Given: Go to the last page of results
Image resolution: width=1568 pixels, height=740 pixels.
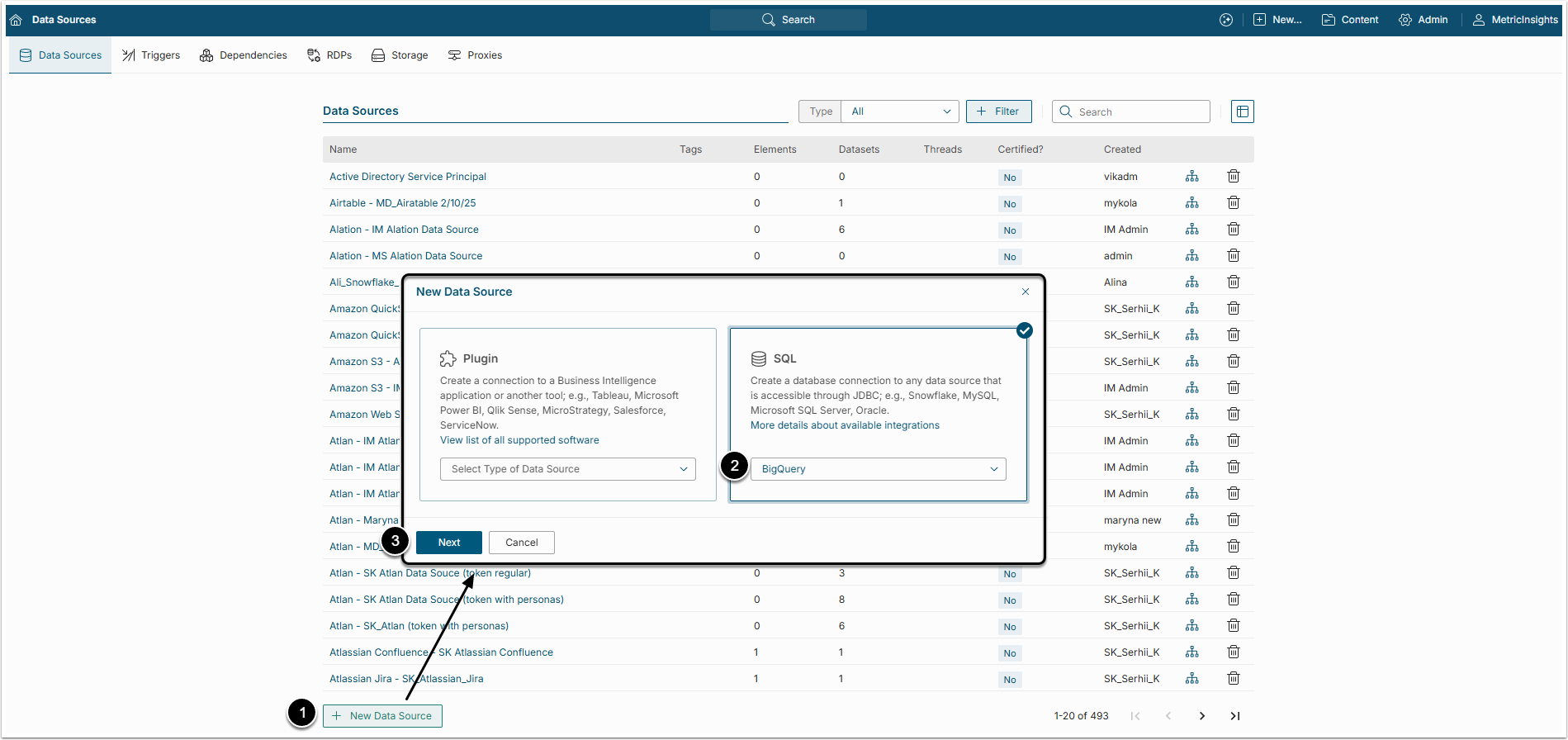Looking at the screenshot, I should click(1234, 716).
